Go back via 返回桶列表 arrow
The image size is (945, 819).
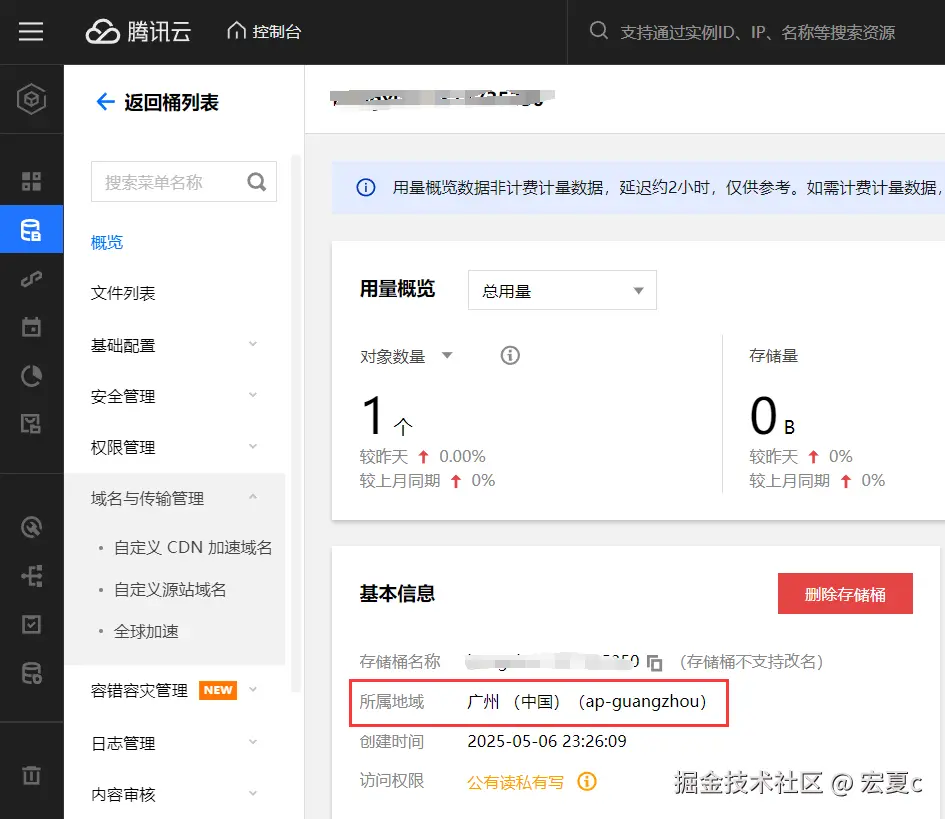105,102
